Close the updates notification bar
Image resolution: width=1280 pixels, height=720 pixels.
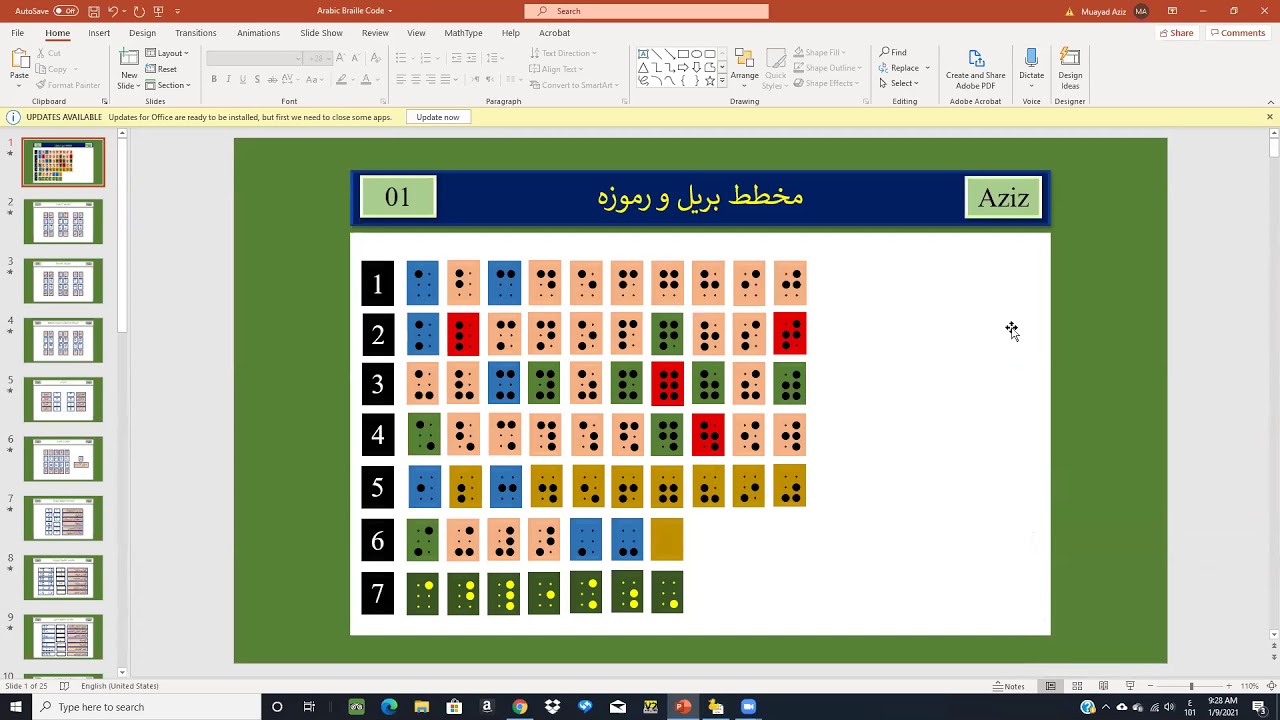coord(1270,117)
